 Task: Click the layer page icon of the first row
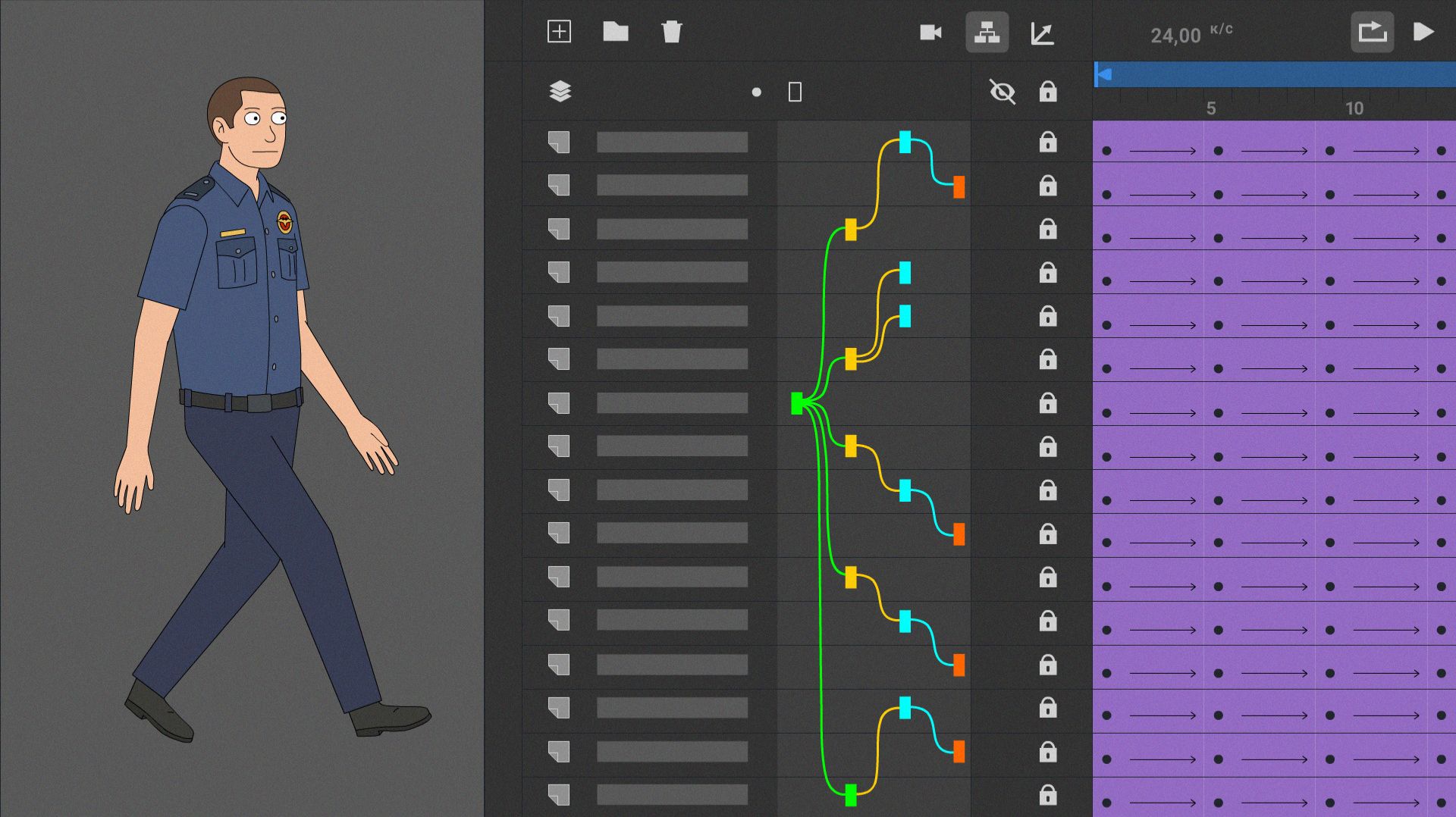pyautogui.click(x=559, y=142)
